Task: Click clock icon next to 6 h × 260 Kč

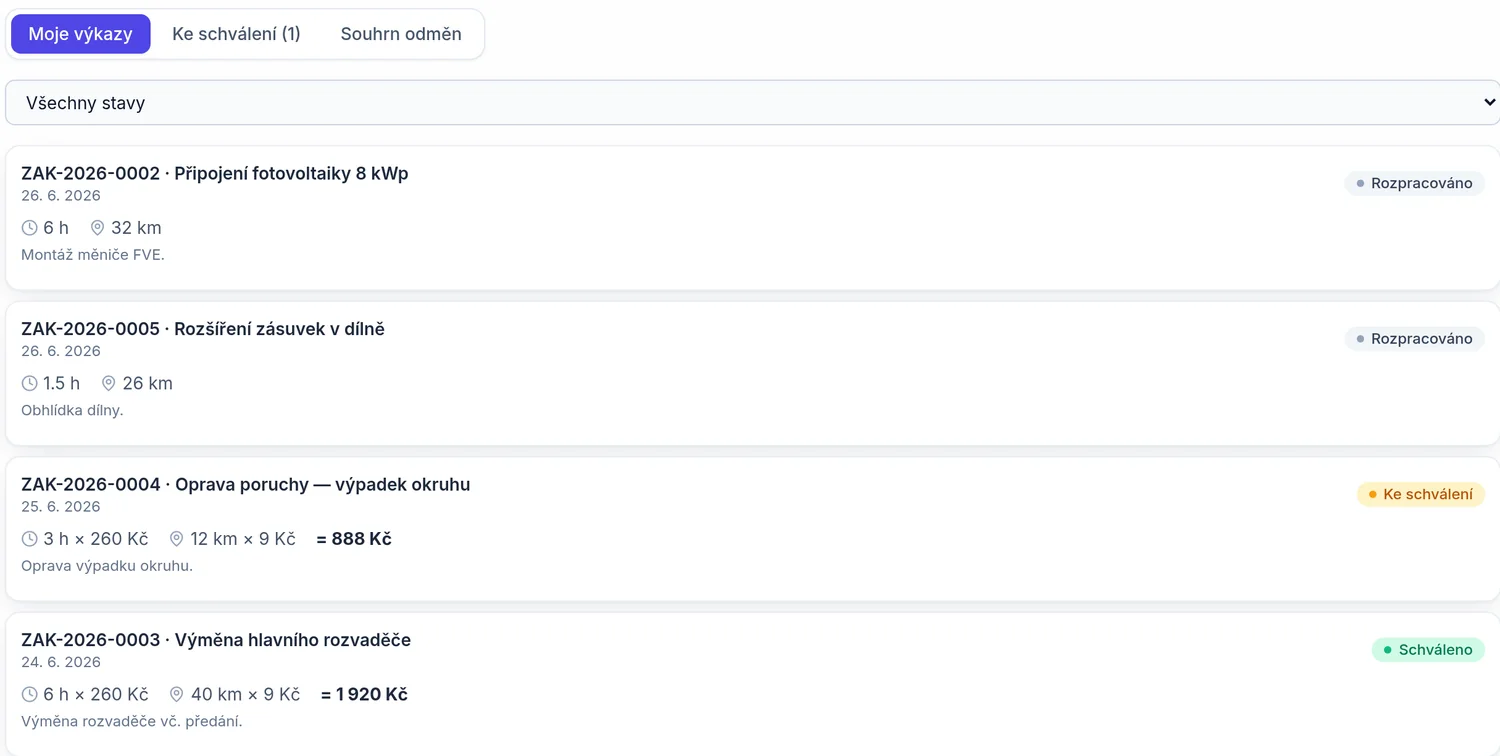Action: [x=29, y=694]
